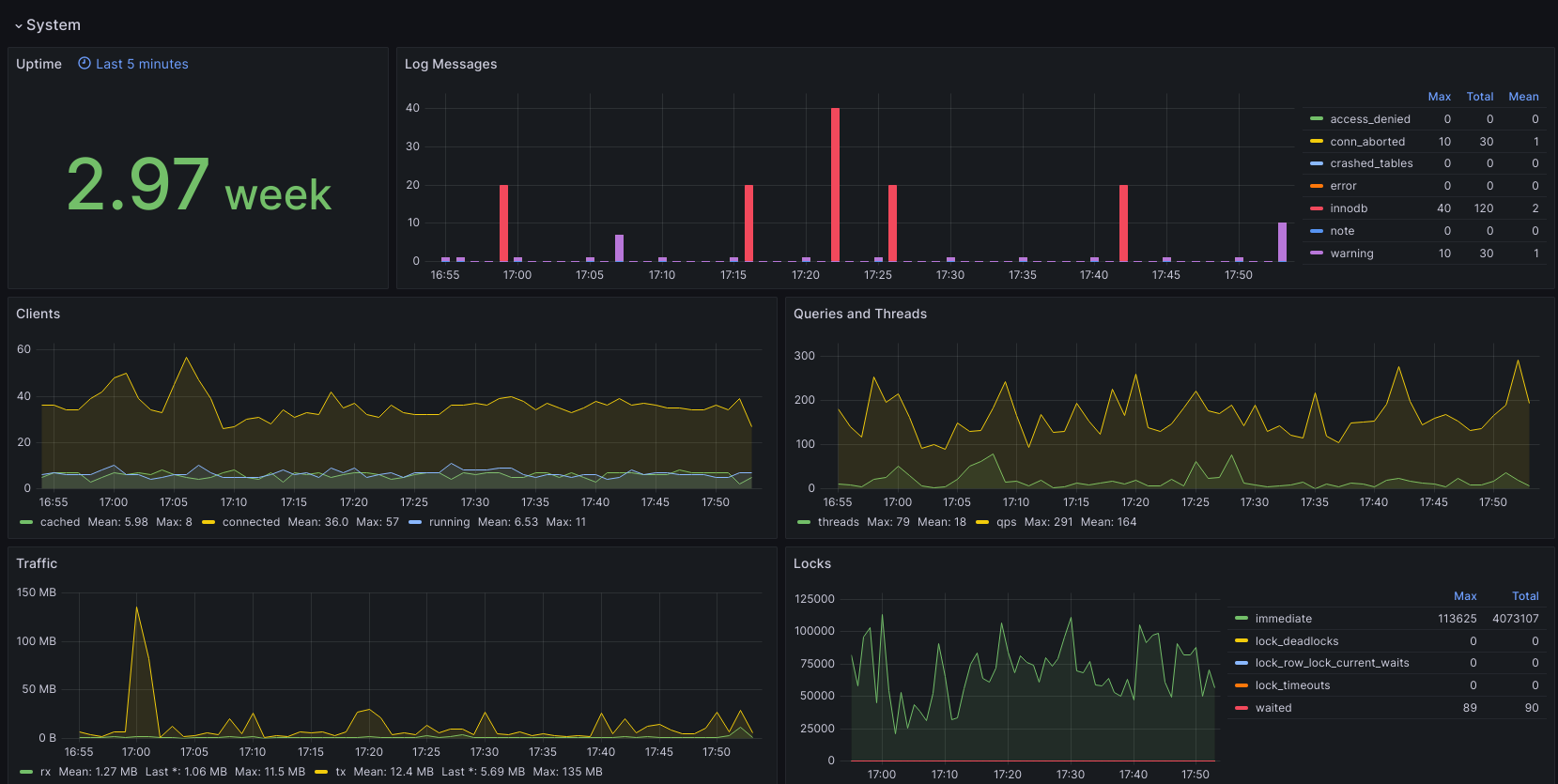This screenshot has width=1558, height=784.
Task: Select the threads legend entry
Action: (x=838, y=522)
